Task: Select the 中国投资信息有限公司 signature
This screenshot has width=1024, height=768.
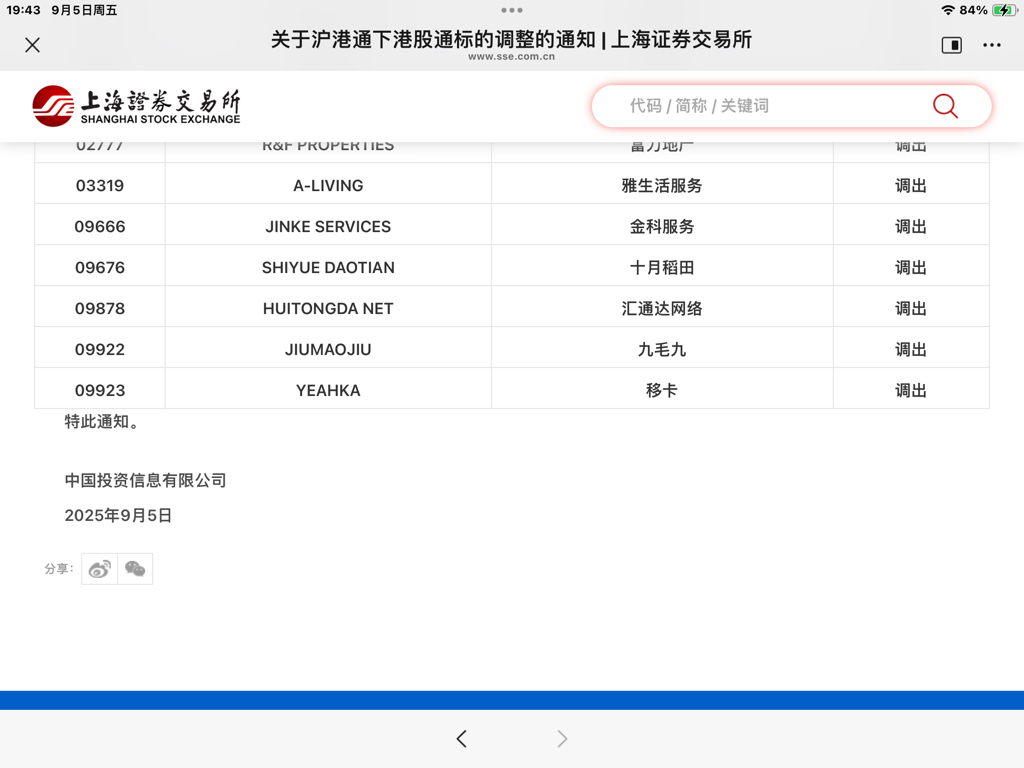Action: [145, 481]
